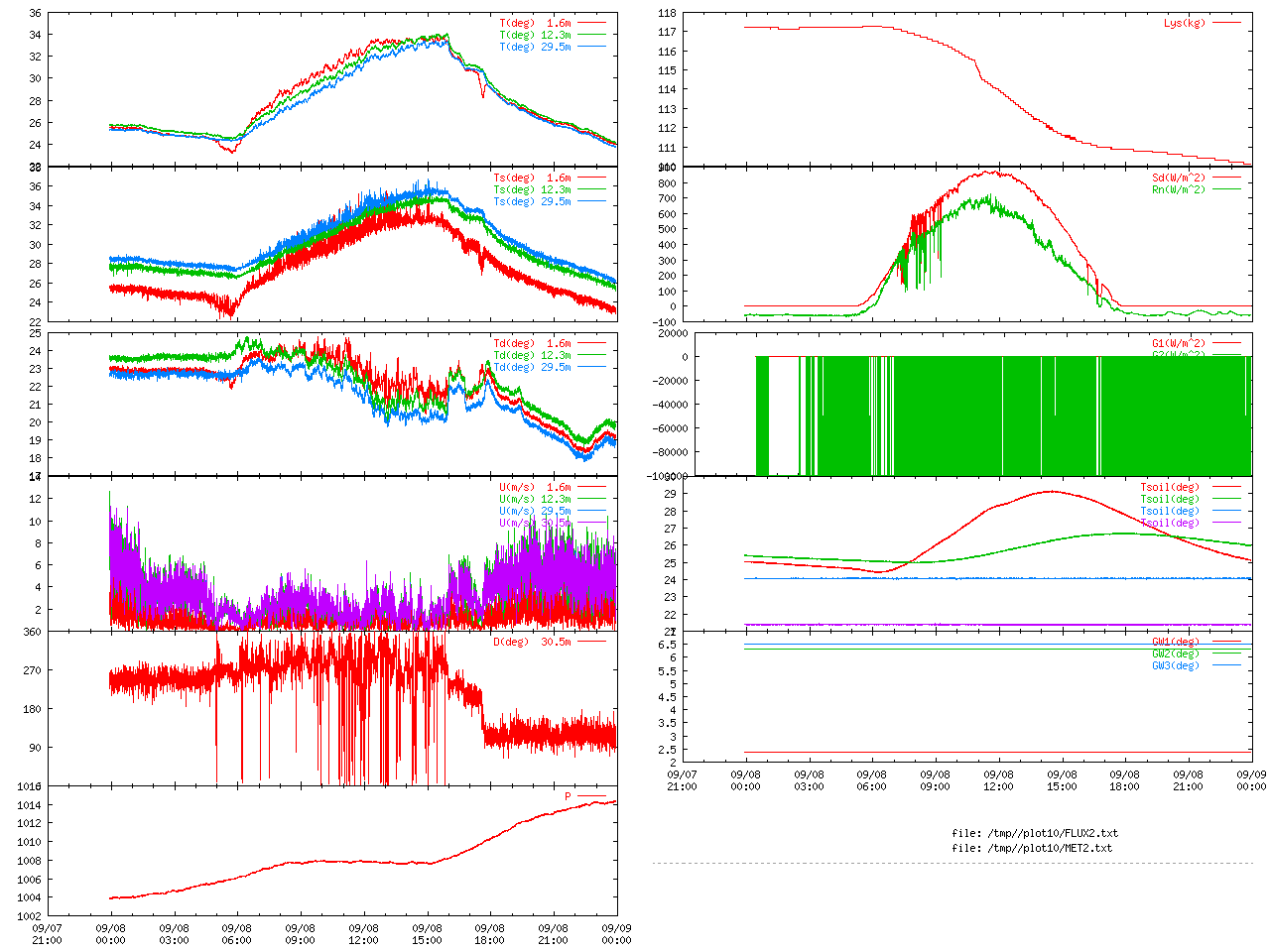Select the Lys(kg) legend label

[1185, 23]
